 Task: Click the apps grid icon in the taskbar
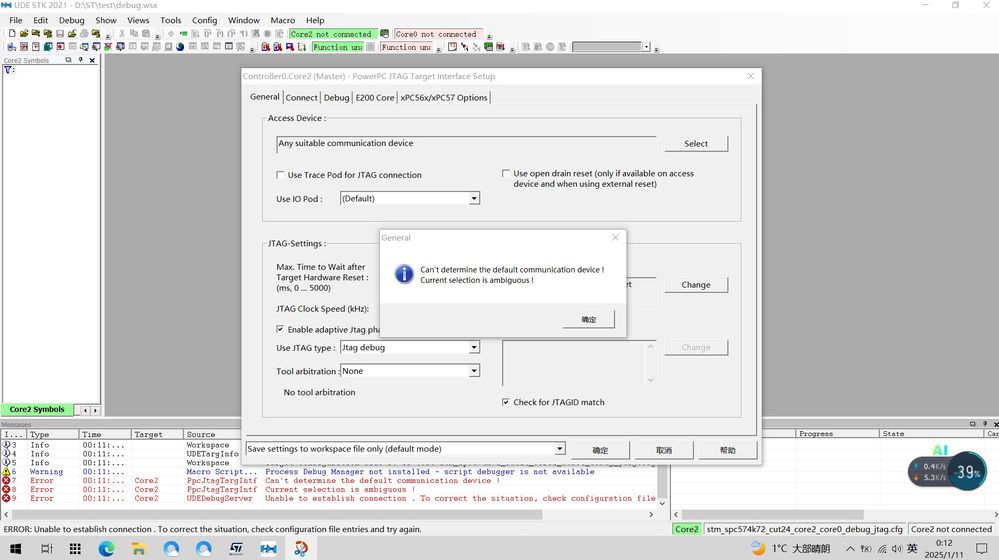[x=75, y=548]
